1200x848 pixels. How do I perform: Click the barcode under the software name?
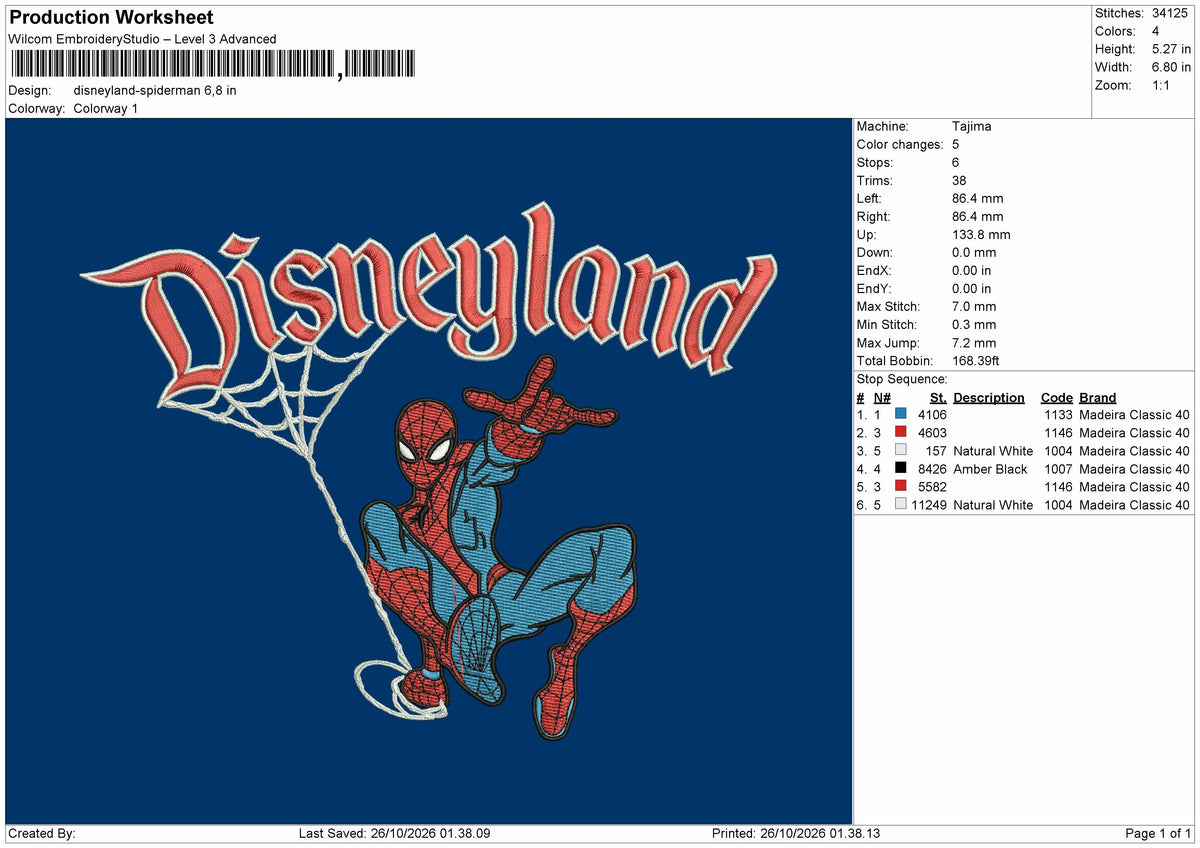[x=212, y=65]
